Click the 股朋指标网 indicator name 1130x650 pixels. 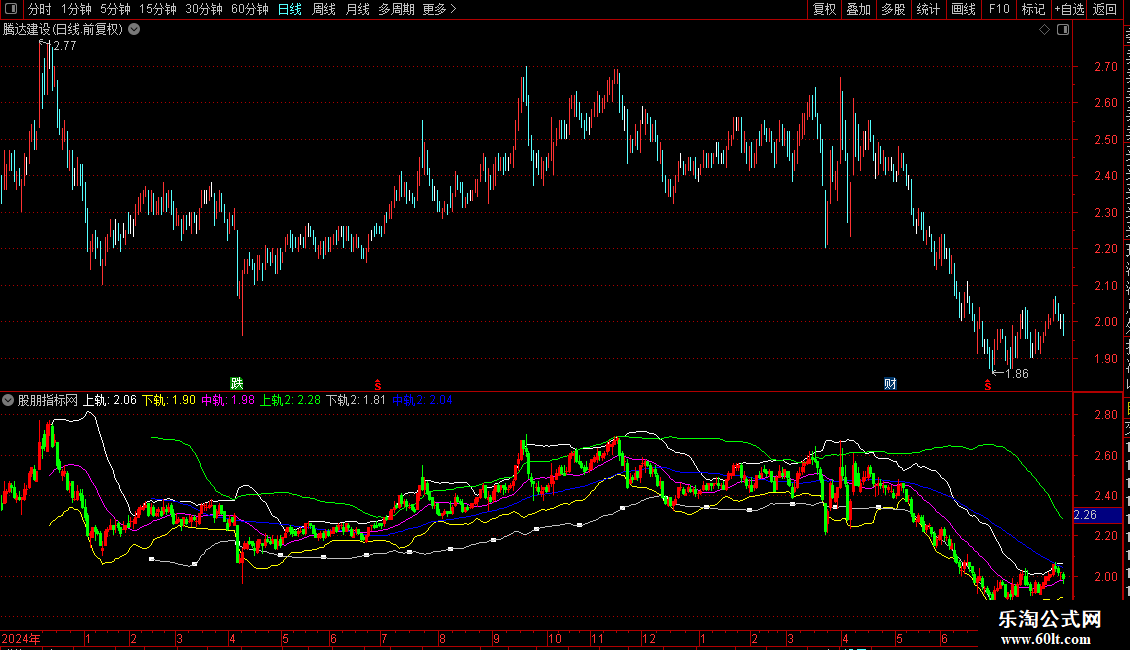coord(48,400)
